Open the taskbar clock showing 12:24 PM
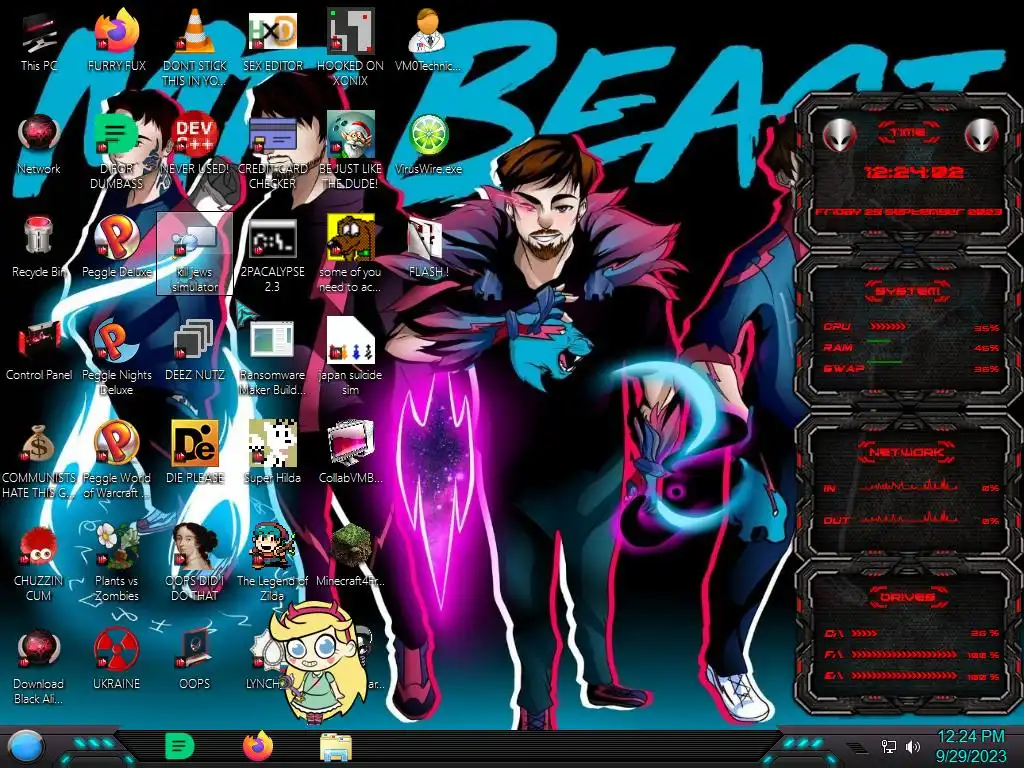 (971, 746)
